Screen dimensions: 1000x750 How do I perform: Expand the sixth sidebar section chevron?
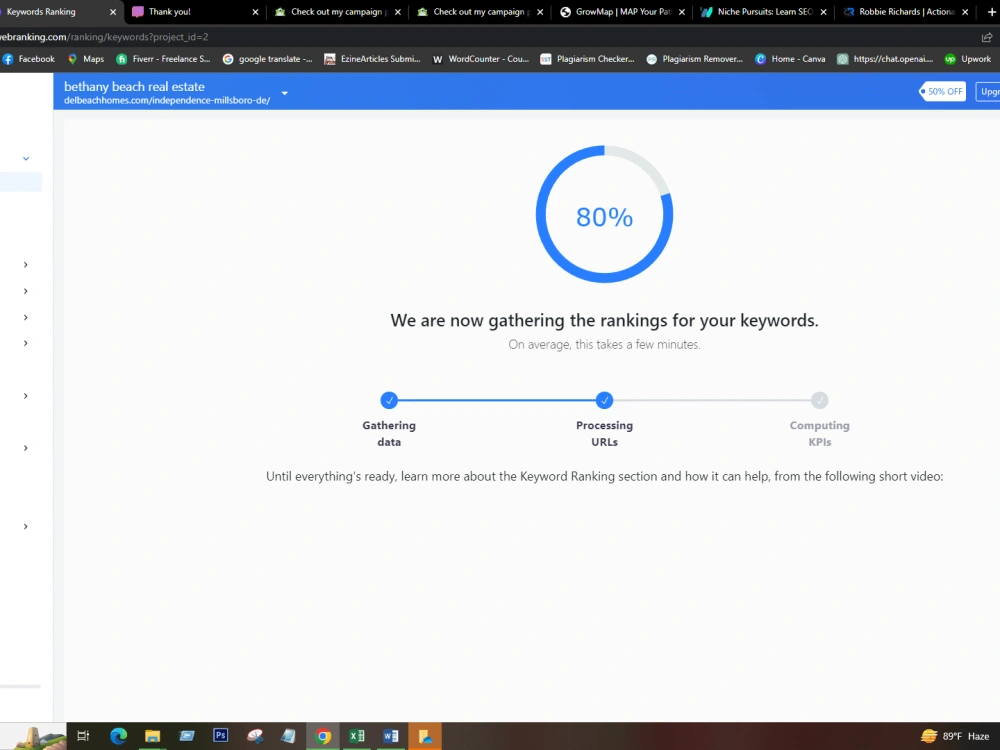tap(26, 395)
